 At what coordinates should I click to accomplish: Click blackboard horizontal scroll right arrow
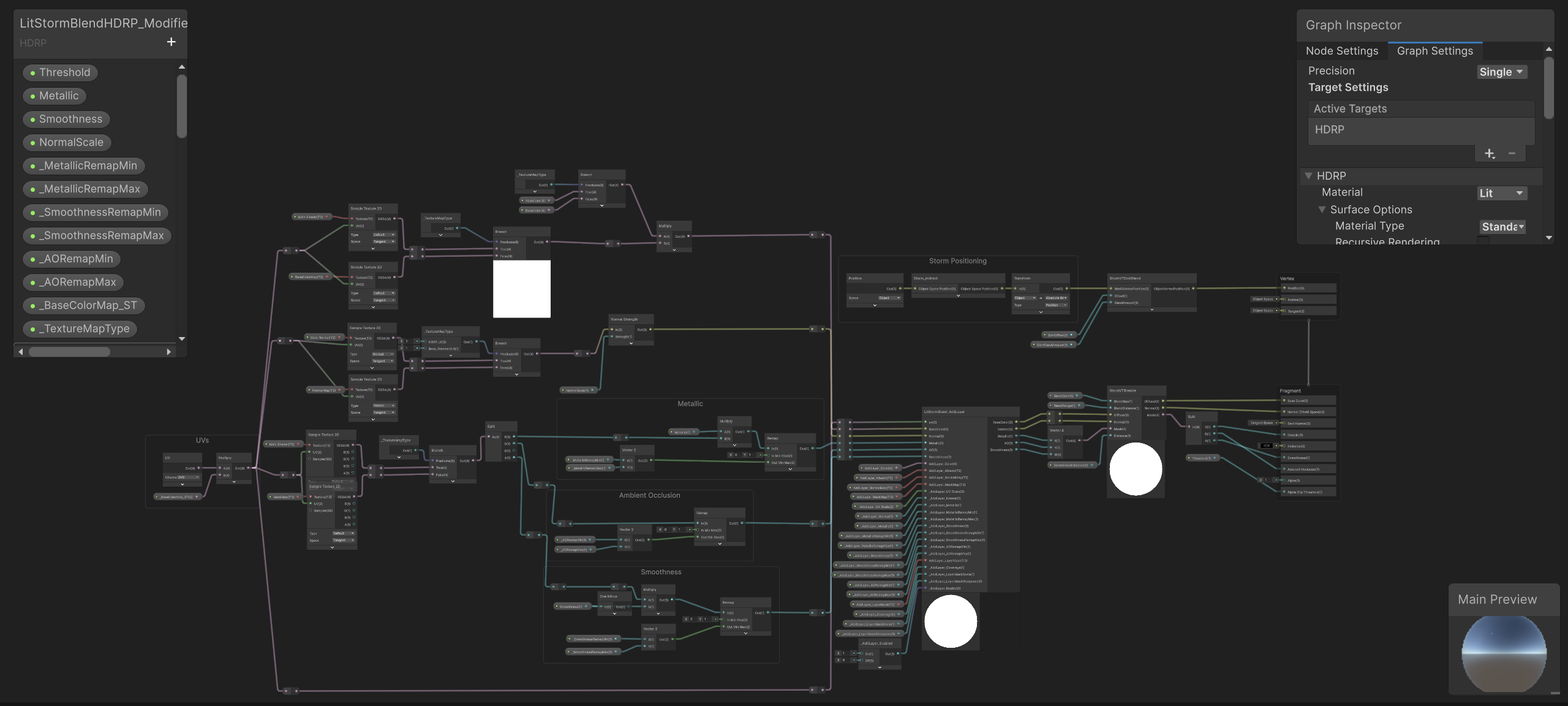point(168,352)
